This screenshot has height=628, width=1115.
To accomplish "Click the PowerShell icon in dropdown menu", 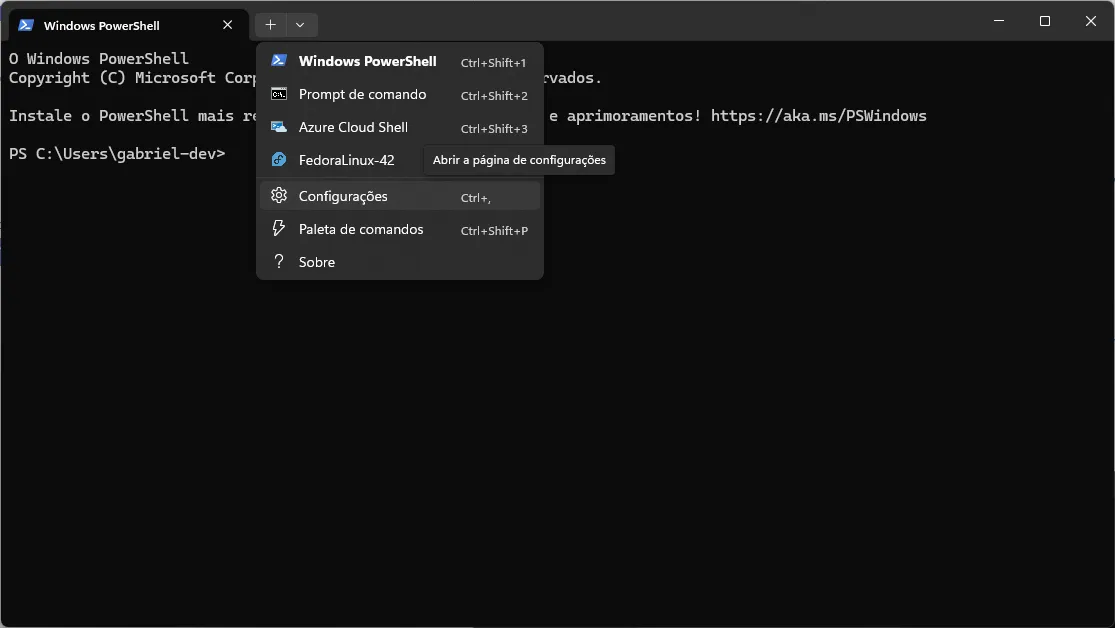I will (x=279, y=60).
